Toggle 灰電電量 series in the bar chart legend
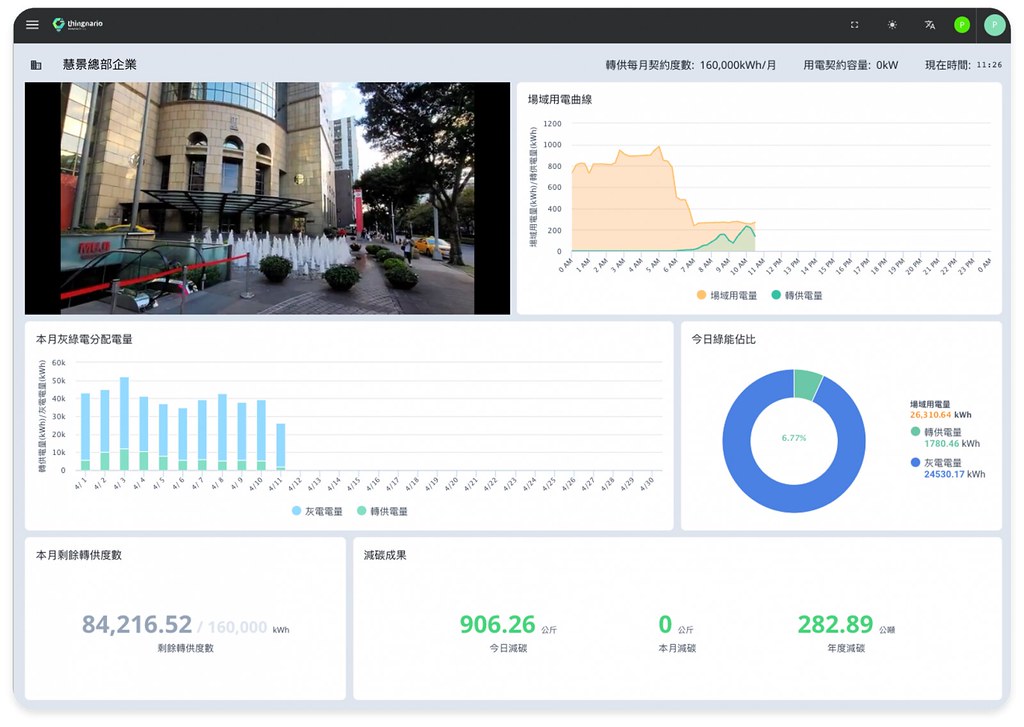The height and width of the screenshot is (727, 1024). click(x=317, y=511)
